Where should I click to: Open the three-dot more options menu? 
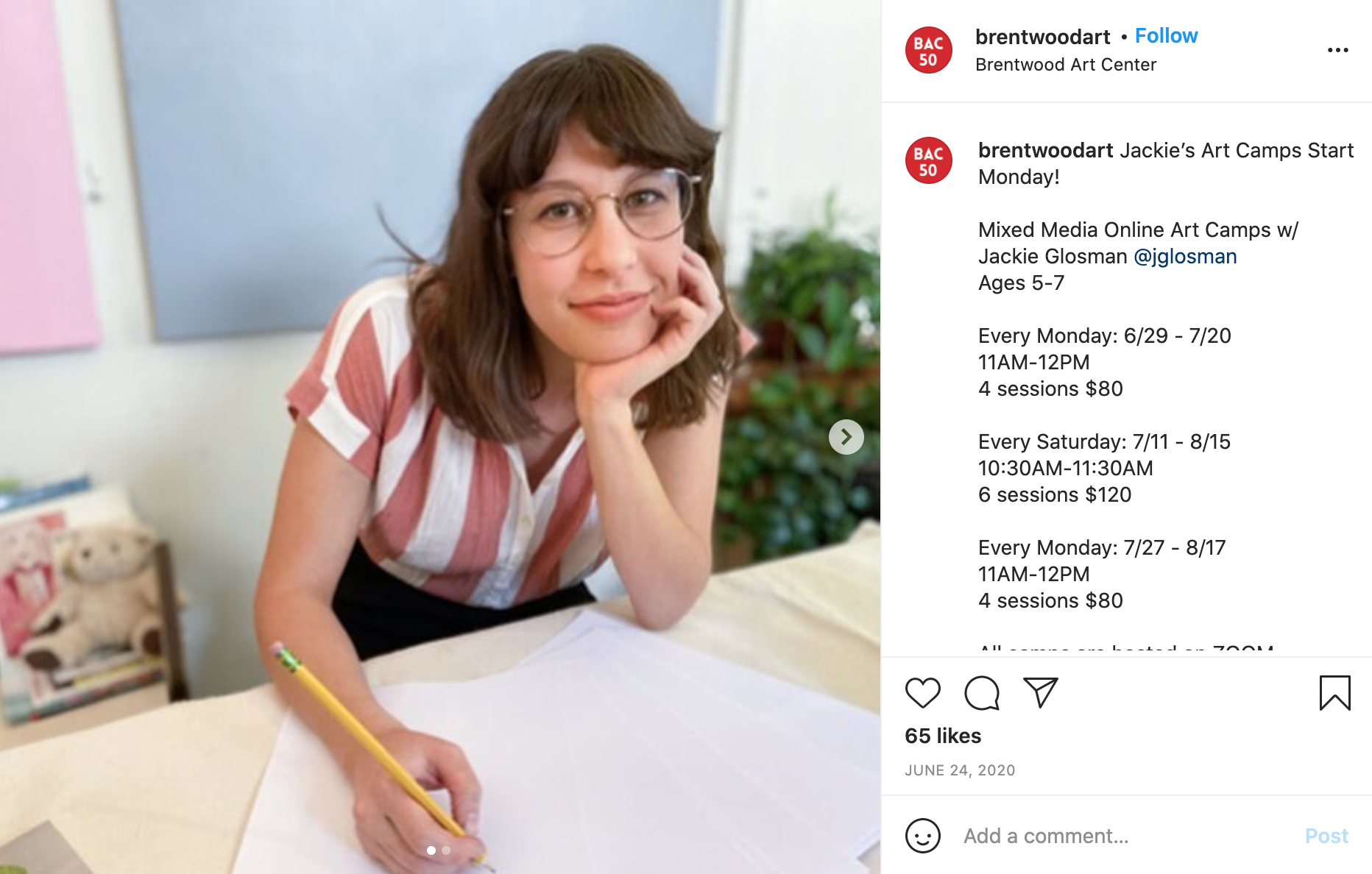click(1337, 50)
